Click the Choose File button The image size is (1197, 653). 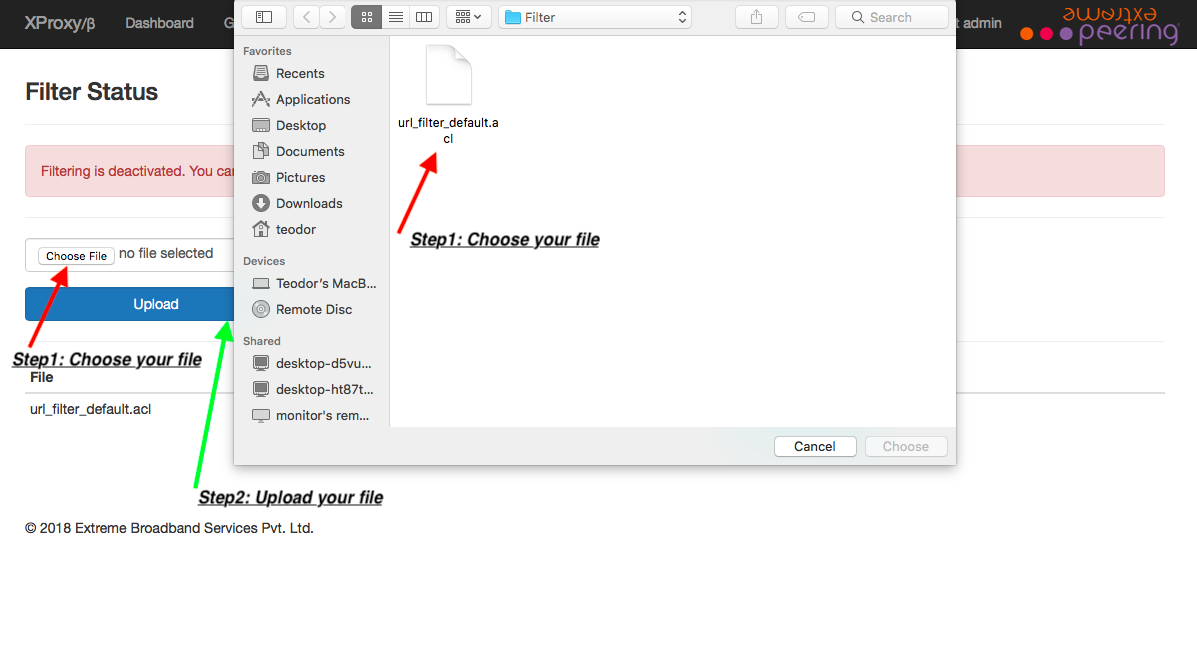coord(76,256)
